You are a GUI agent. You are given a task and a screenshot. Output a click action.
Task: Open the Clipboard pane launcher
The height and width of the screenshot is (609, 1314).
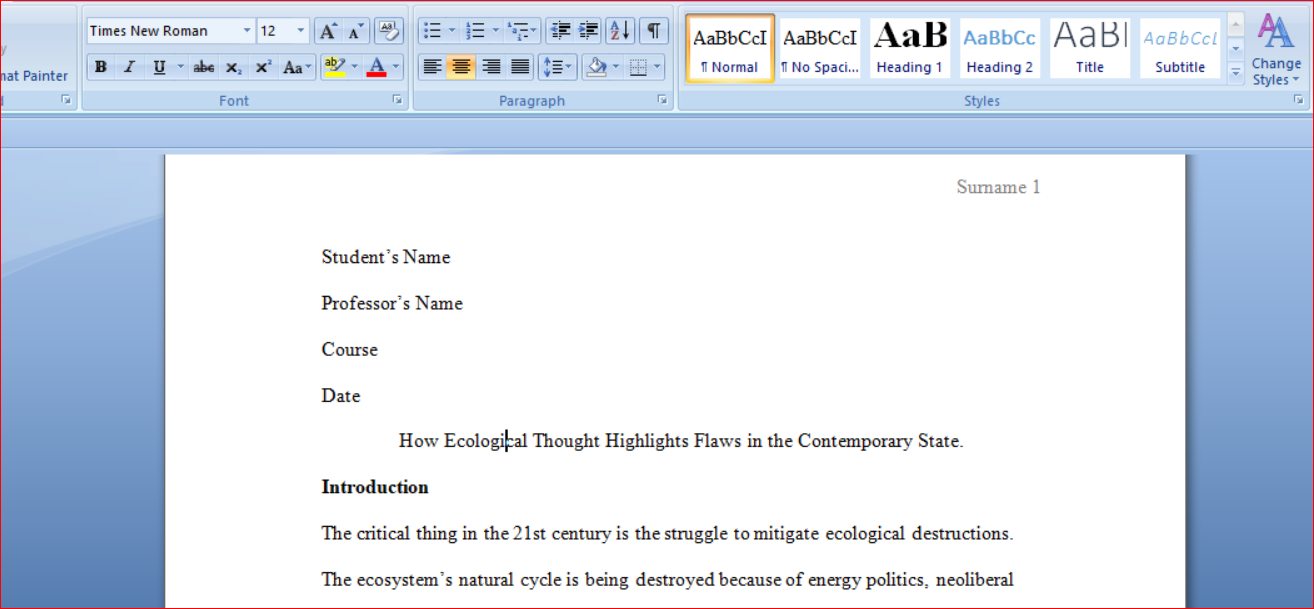click(x=67, y=100)
